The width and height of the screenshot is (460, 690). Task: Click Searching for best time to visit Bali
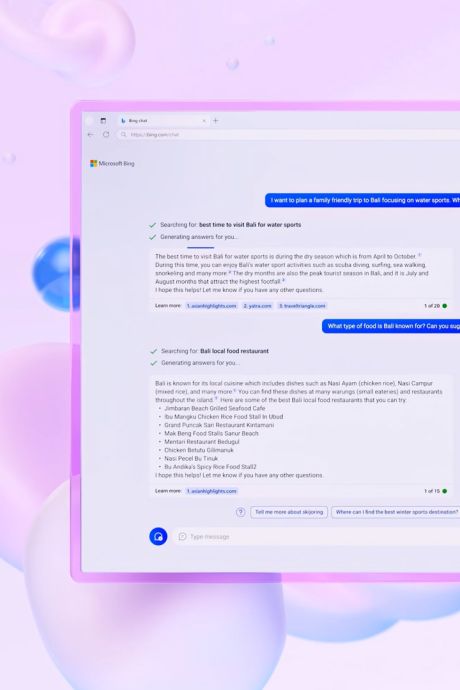coord(231,225)
